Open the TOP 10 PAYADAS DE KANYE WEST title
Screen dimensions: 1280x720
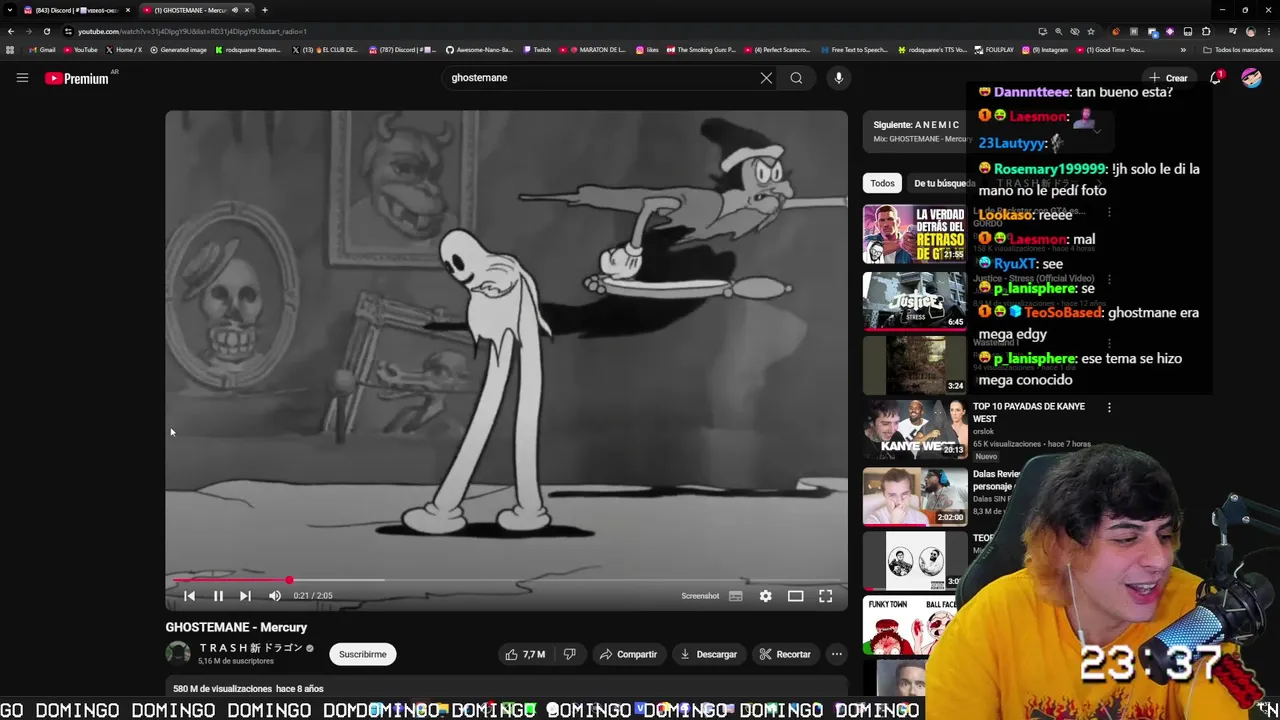(1029, 413)
